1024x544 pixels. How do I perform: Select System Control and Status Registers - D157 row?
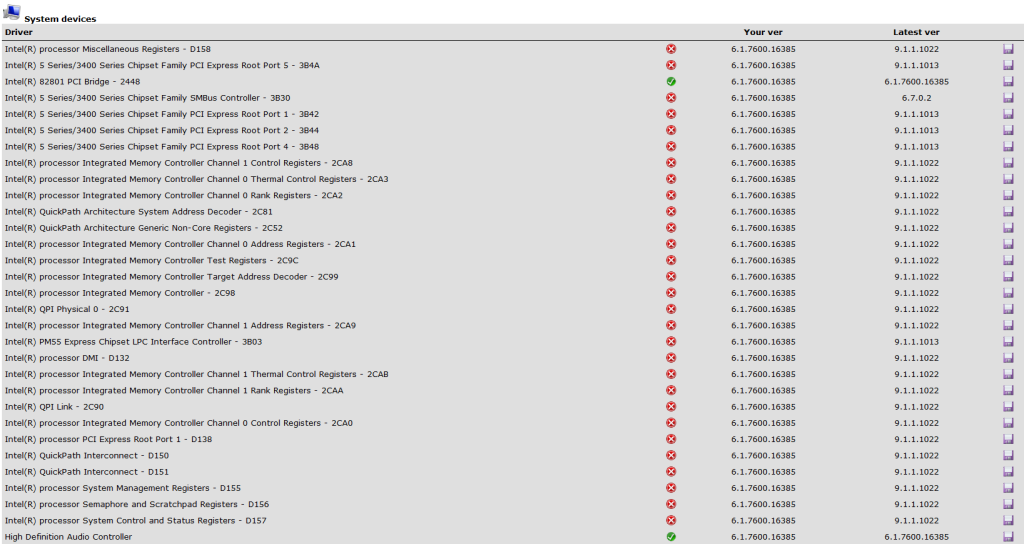(512, 520)
